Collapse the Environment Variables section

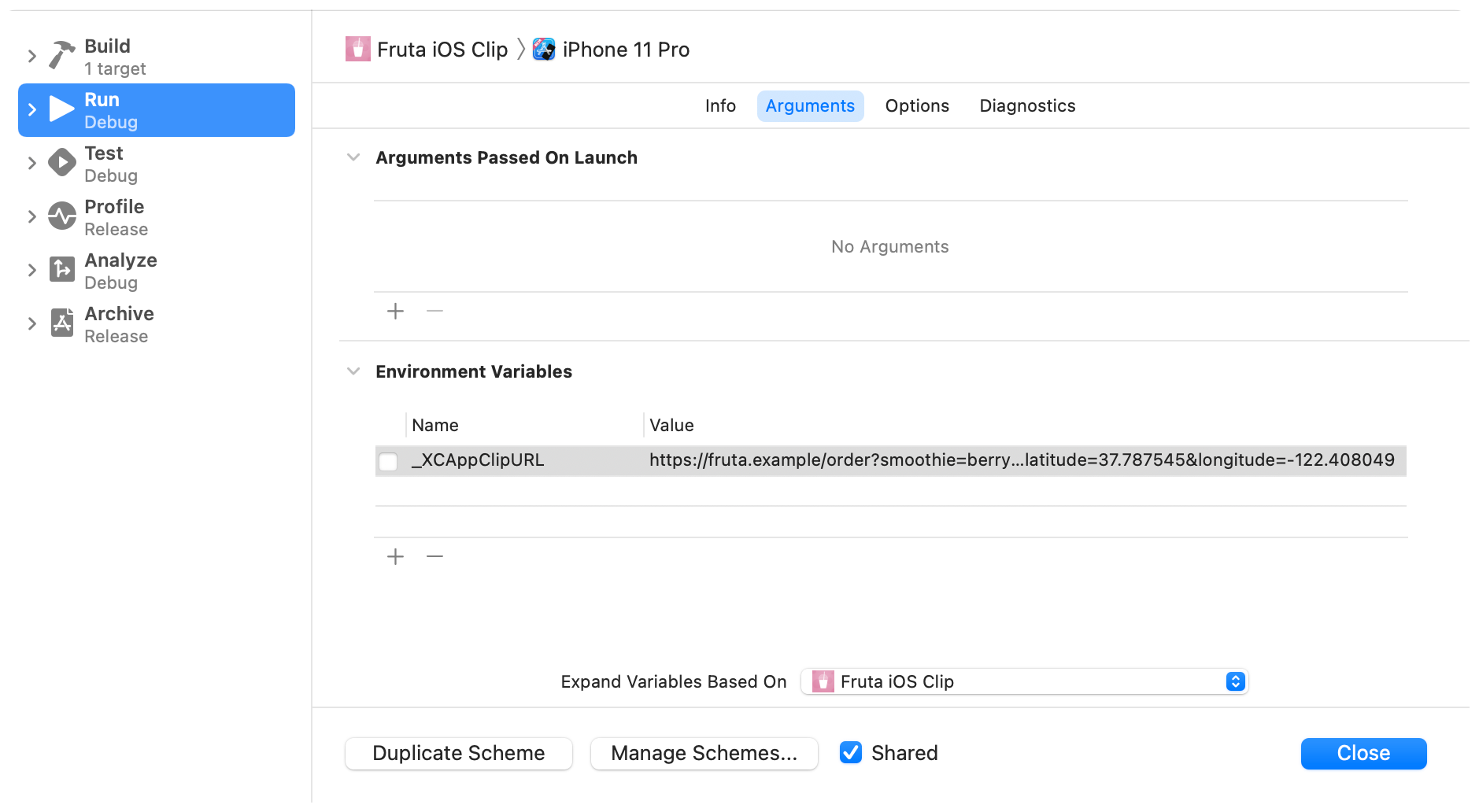(353, 371)
